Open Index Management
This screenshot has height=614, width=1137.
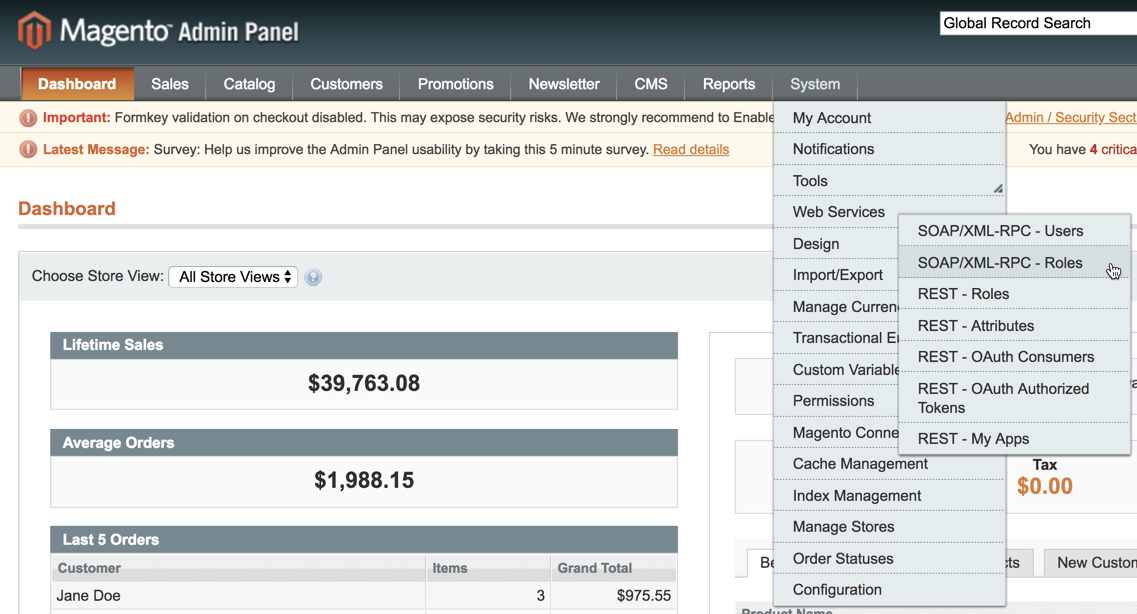pos(889,496)
